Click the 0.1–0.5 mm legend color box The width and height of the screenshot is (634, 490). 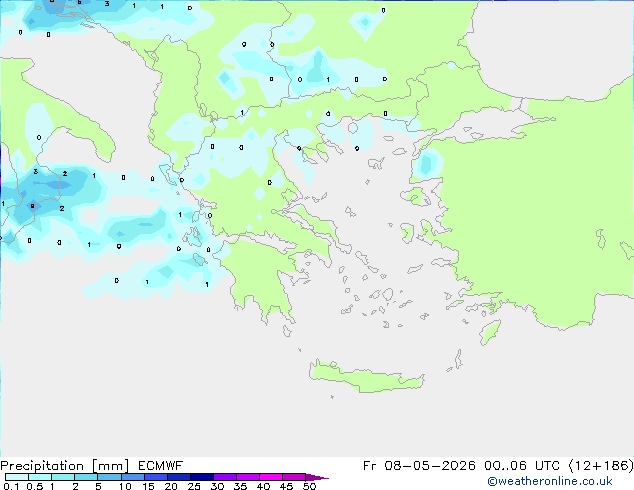click(x=17, y=477)
